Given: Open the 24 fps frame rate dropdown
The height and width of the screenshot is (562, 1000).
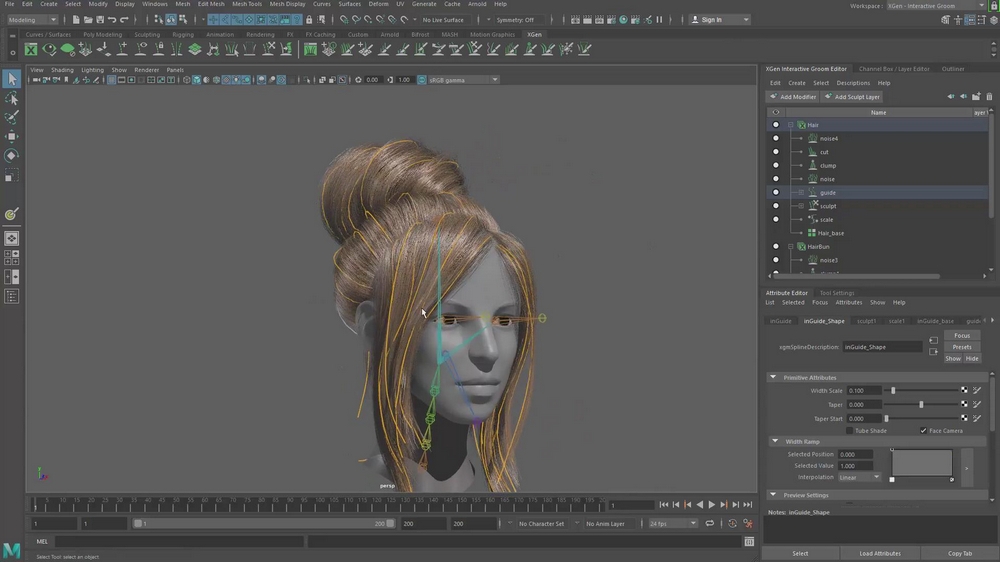Looking at the screenshot, I should click(672, 524).
